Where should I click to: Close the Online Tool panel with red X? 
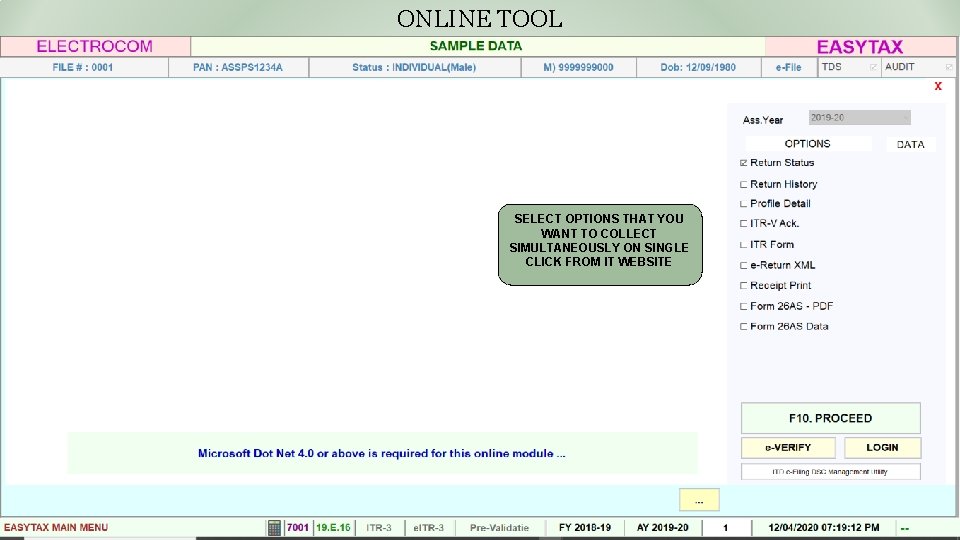(938, 86)
